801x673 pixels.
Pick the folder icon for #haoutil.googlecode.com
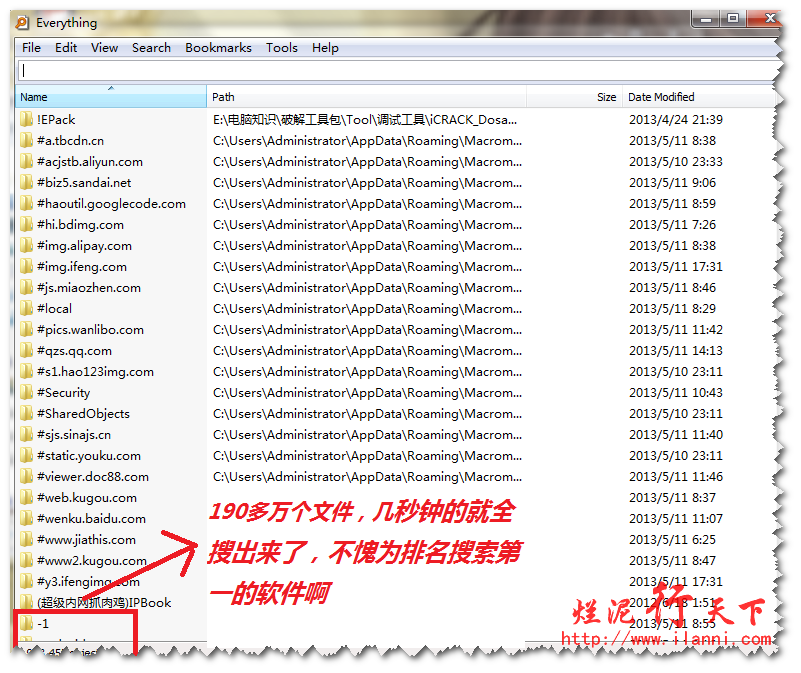click(27, 203)
